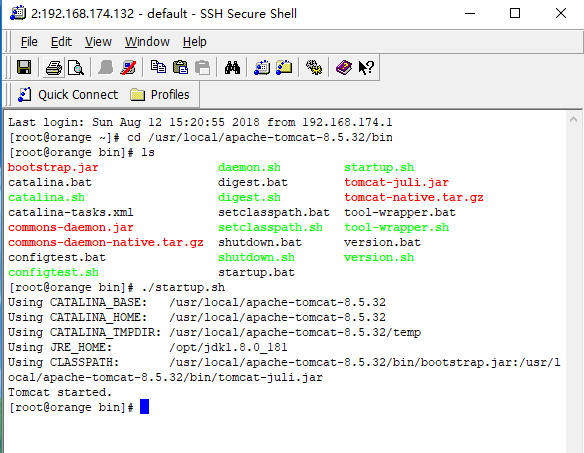Open the Profiles folder button
This screenshot has width=584, height=453.
160,95
